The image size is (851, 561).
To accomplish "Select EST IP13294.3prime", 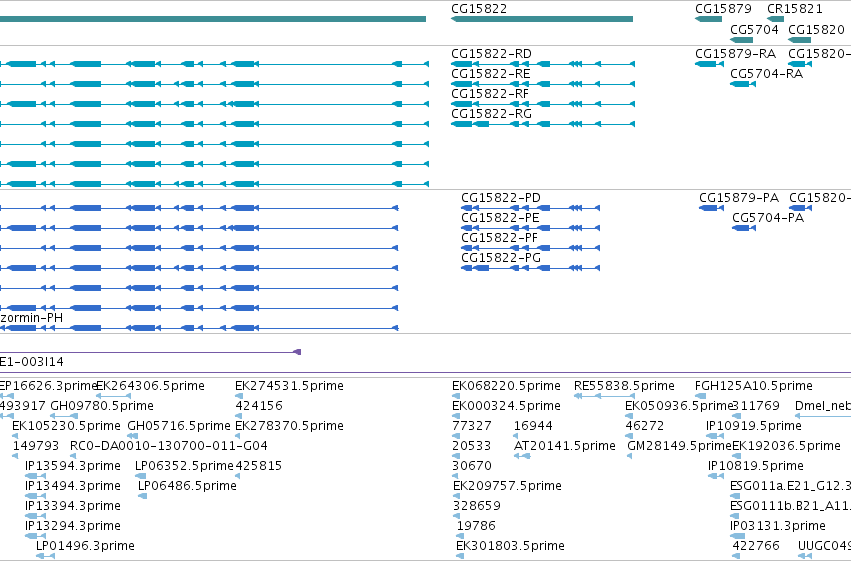I will pyautogui.click(x=73, y=526).
